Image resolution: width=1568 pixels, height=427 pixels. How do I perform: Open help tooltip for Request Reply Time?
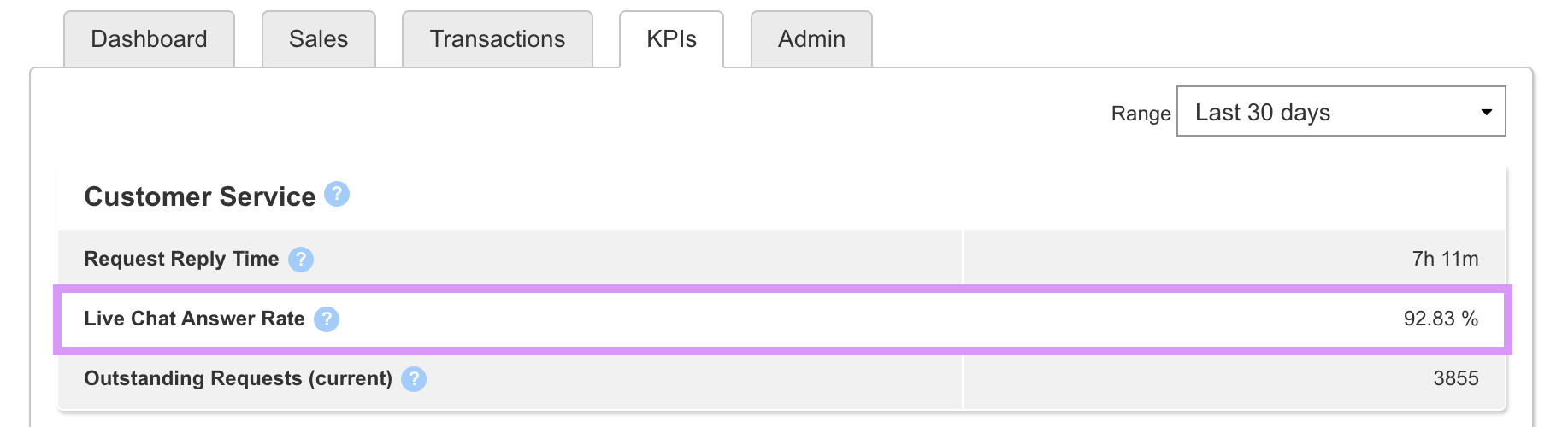[301, 260]
